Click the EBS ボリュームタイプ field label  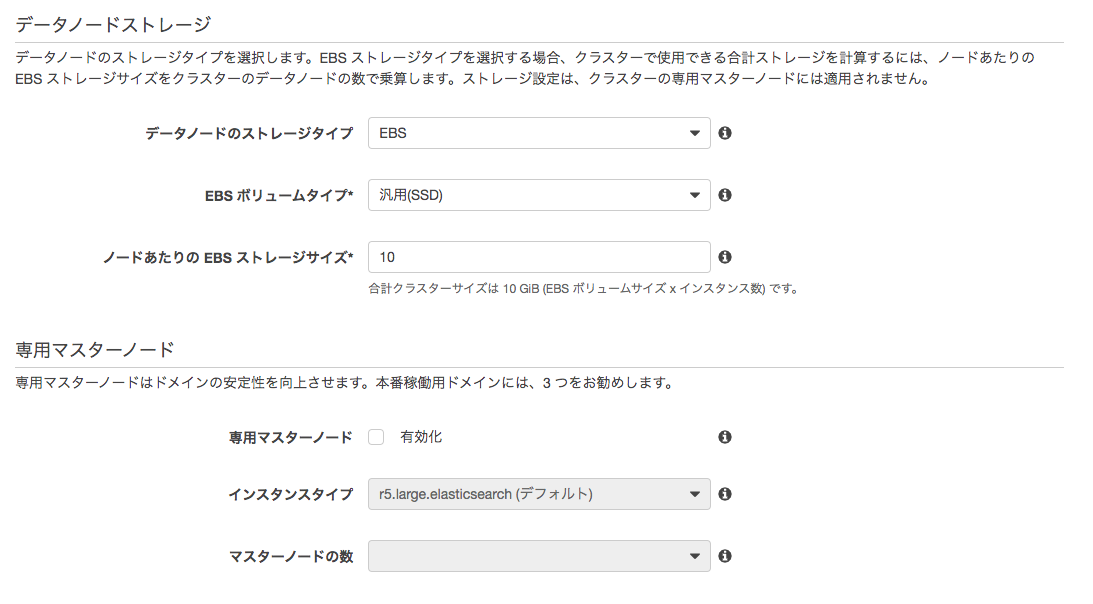pos(279,196)
